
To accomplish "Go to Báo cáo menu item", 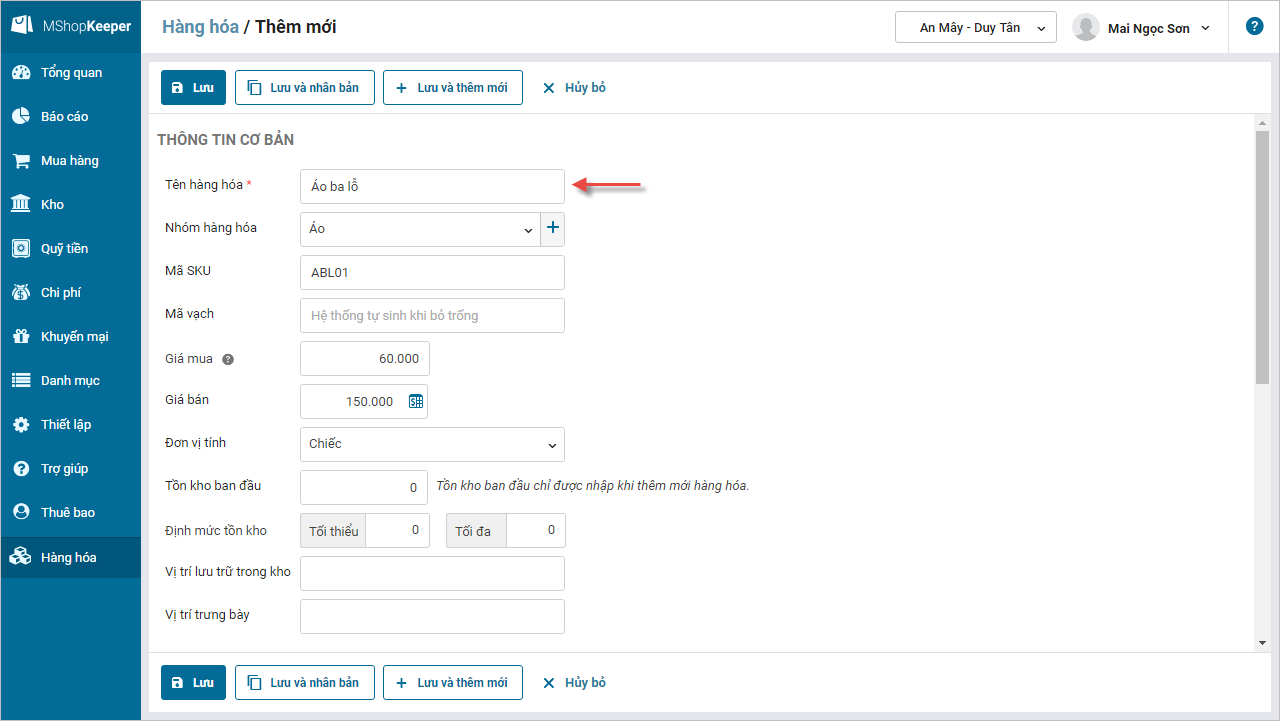I will (64, 117).
